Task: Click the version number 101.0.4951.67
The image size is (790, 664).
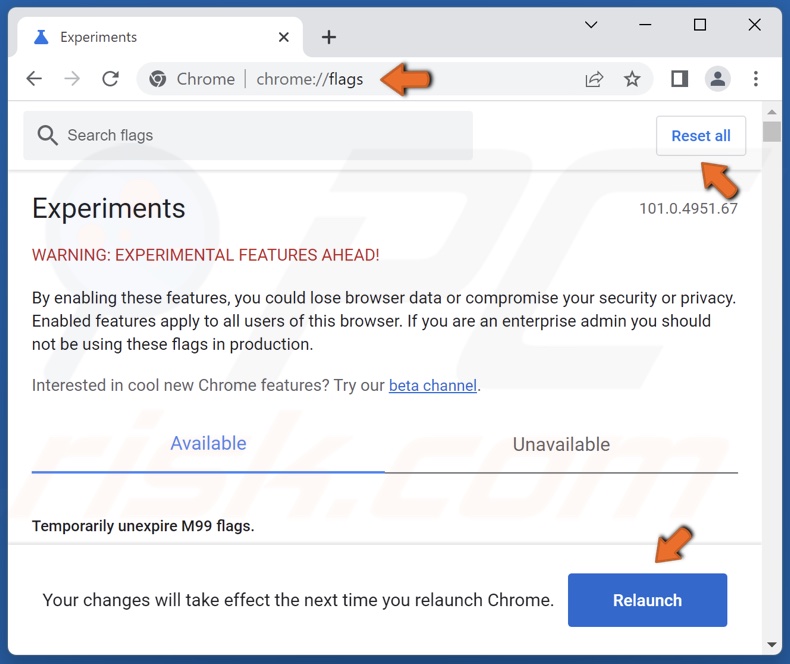Action: tap(688, 209)
